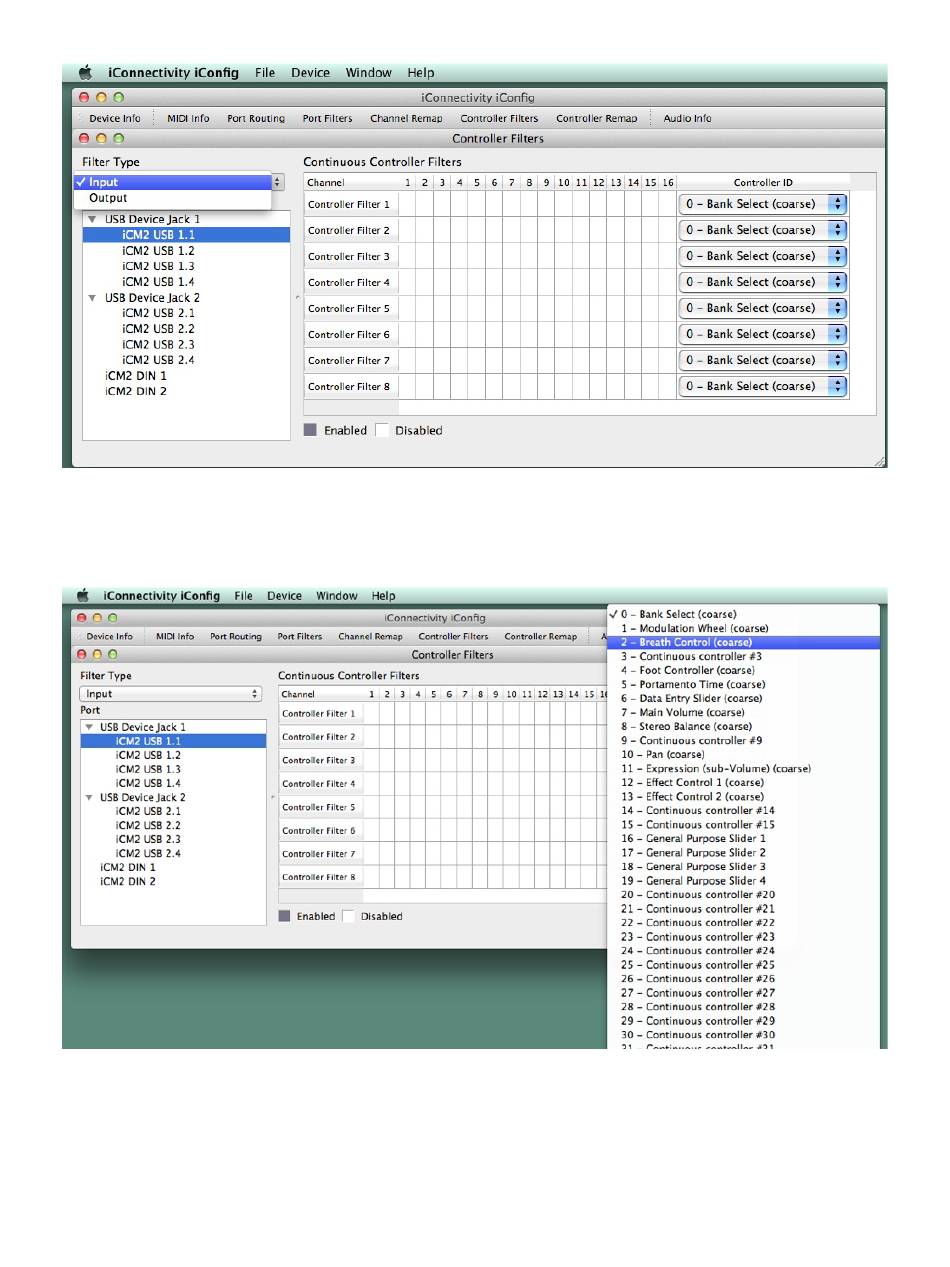The image size is (950, 1267).
Task: Select iCM2 USB 2.1 in the top screenshot
Action: [x=158, y=313]
